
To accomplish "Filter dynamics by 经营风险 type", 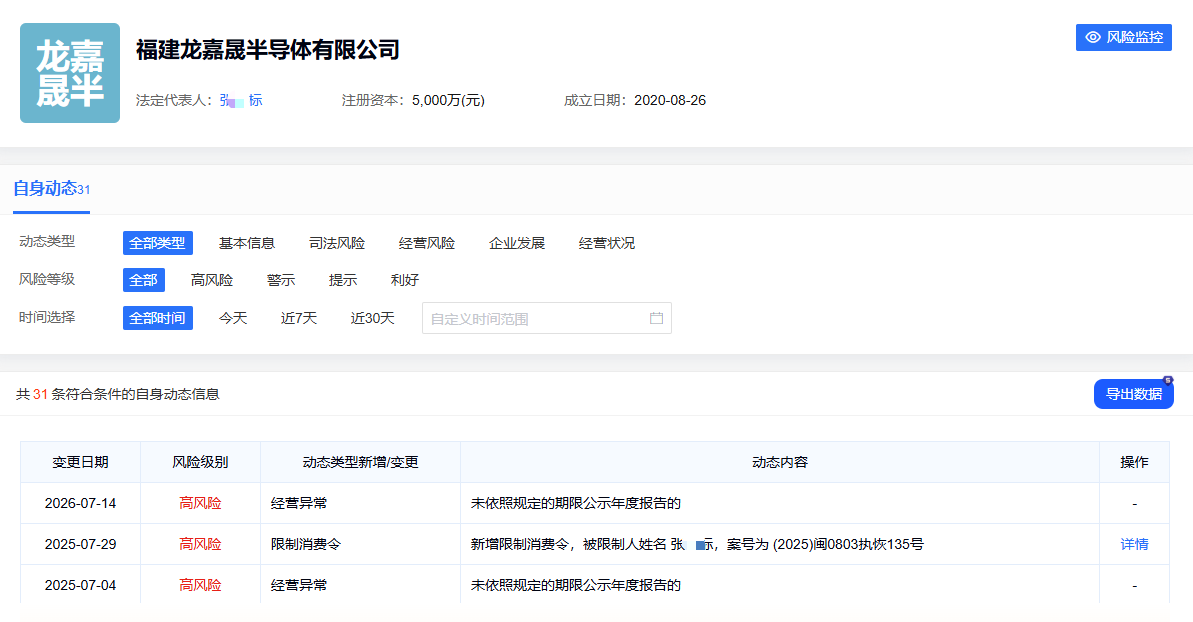I will (427, 243).
